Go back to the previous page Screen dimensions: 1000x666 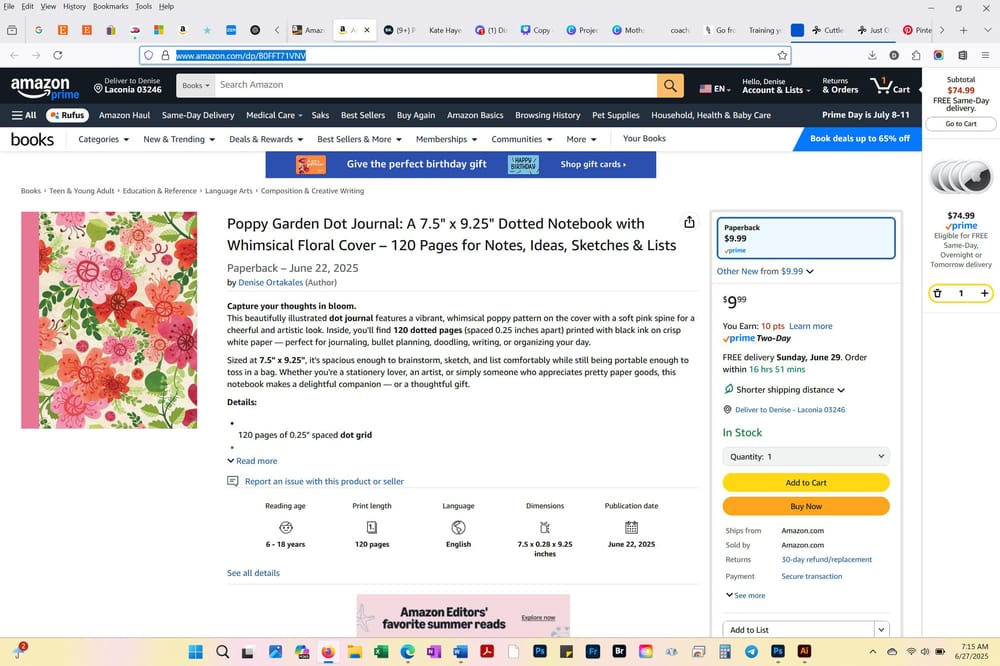point(15,56)
